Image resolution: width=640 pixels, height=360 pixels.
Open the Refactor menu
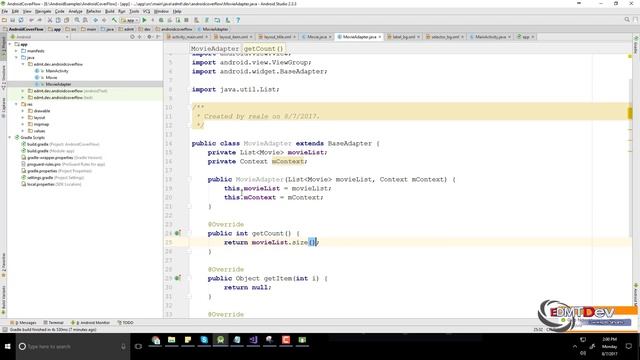[93, 11]
